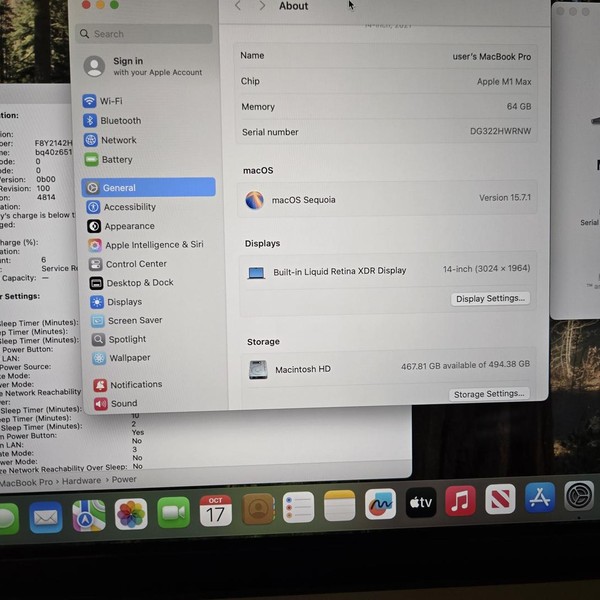Viewport: 600px width, 600px height.
Task: Click the macOS Sequoia logo icon
Action: point(254,200)
